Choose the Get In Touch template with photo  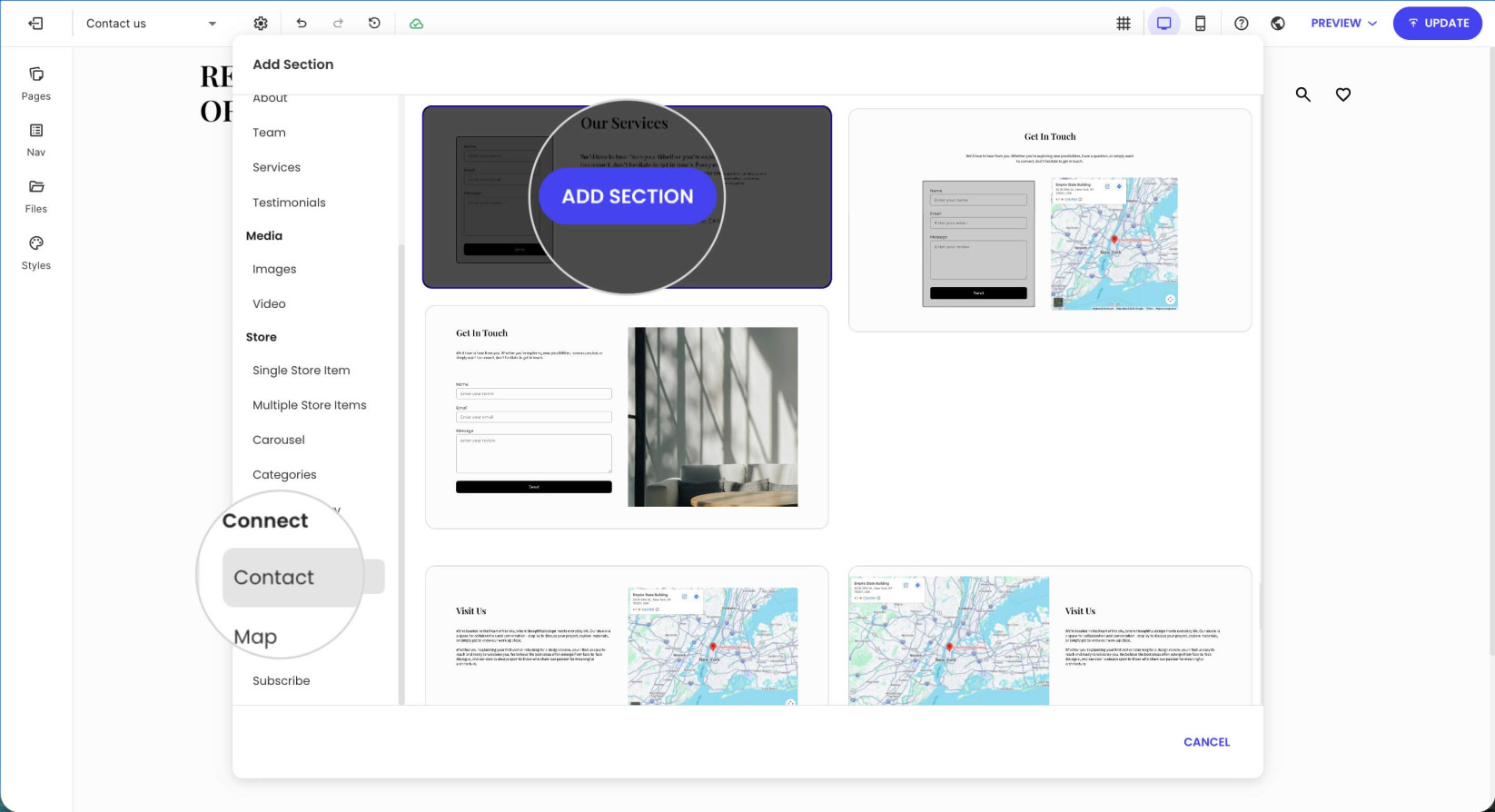[627, 417]
